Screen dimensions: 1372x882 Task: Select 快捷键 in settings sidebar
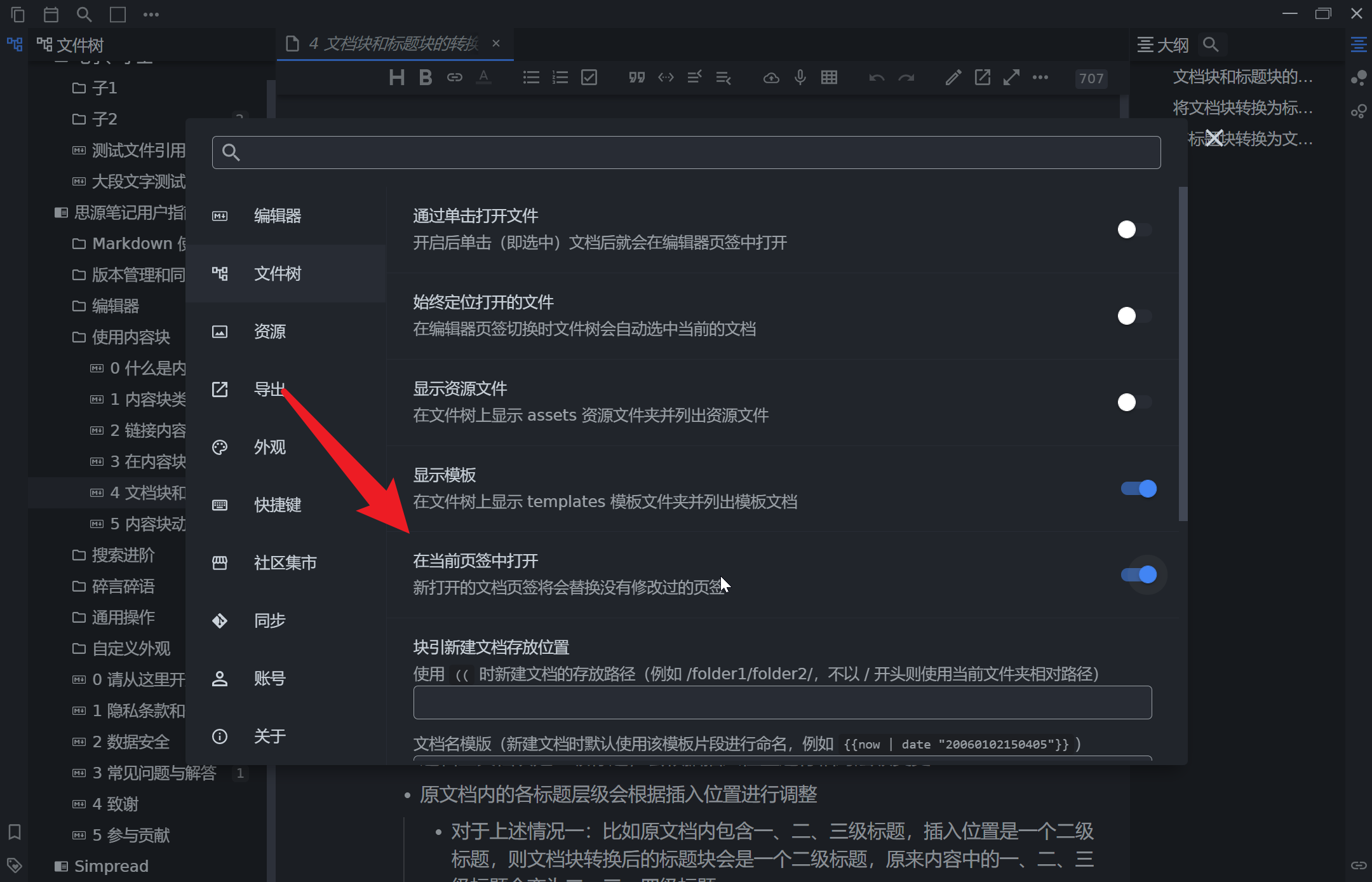pyautogui.click(x=278, y=505)
